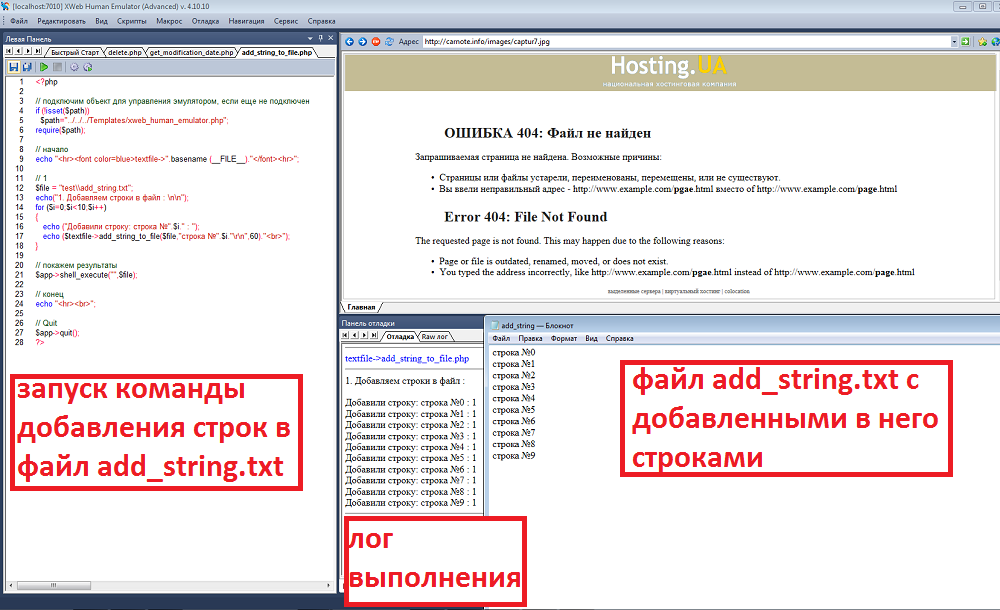
Task: Click the 'строка №5' line in Notepad
Action: [x=513, y=410]
